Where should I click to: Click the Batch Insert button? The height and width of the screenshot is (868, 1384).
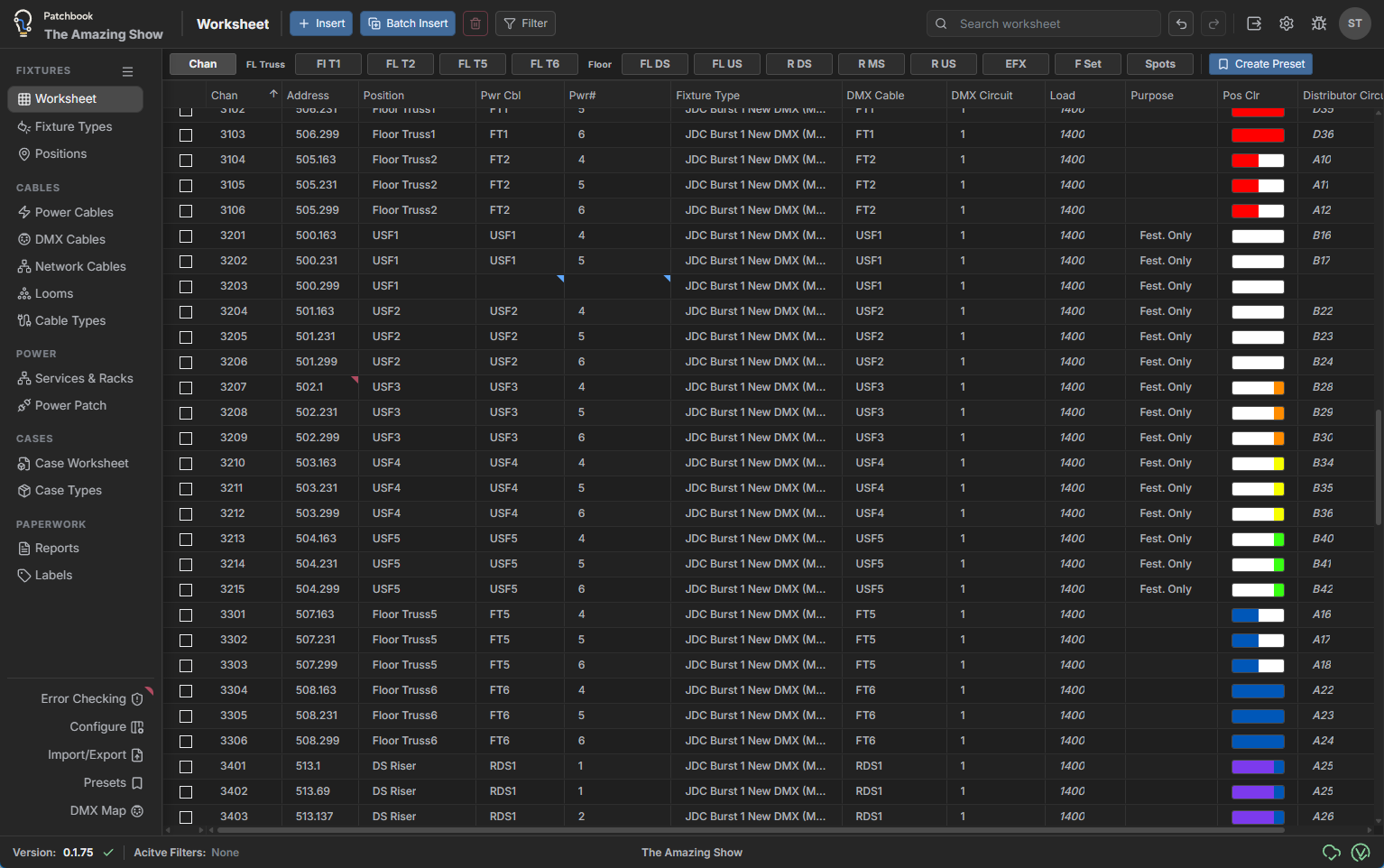(x=408, y=23)
